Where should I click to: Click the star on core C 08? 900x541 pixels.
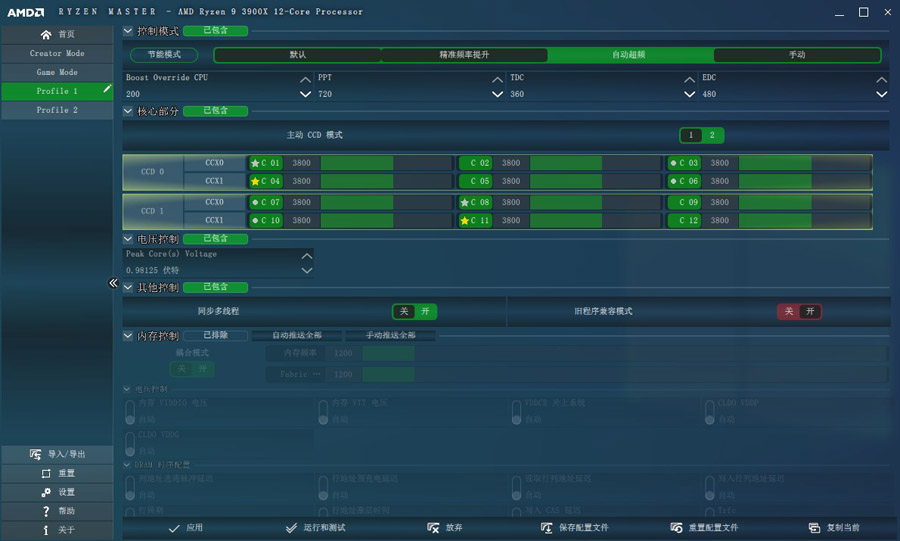(464, 203)
